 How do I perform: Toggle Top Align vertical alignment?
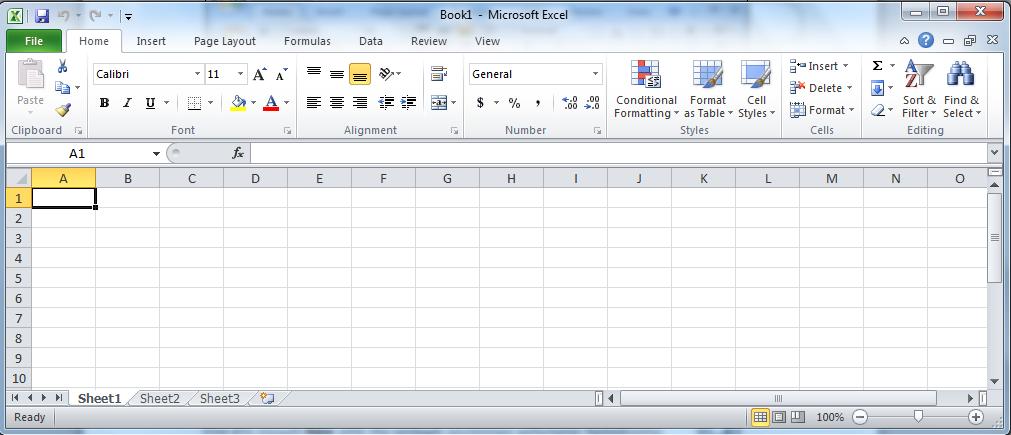(314, 74)
